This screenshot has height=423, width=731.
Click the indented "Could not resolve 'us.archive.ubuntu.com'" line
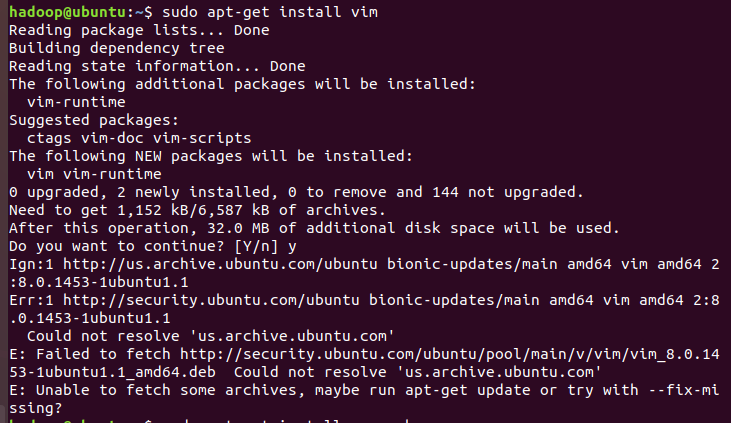click(x=211, y=336)
